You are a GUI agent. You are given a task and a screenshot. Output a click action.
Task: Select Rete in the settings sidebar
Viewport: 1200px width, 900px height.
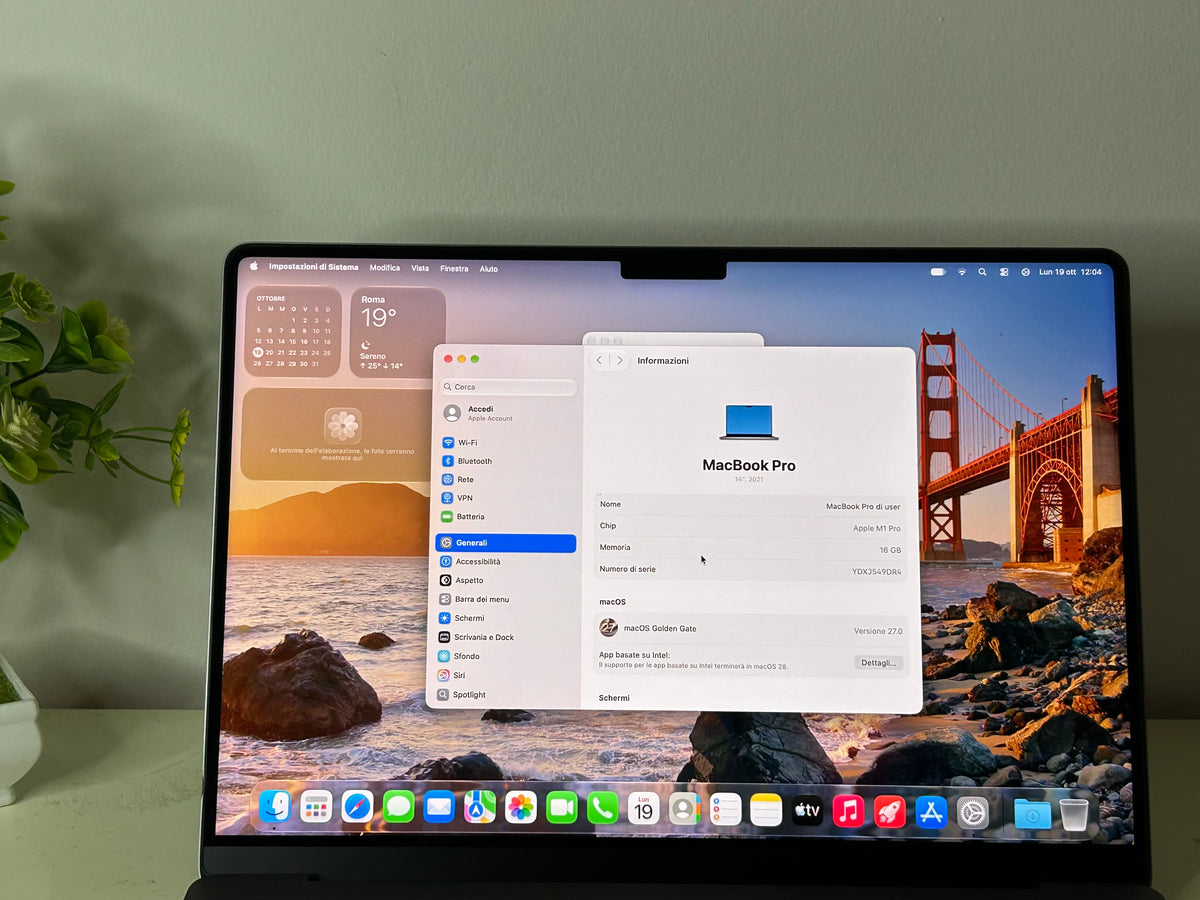pyautogui.click(x=506, y=480)
